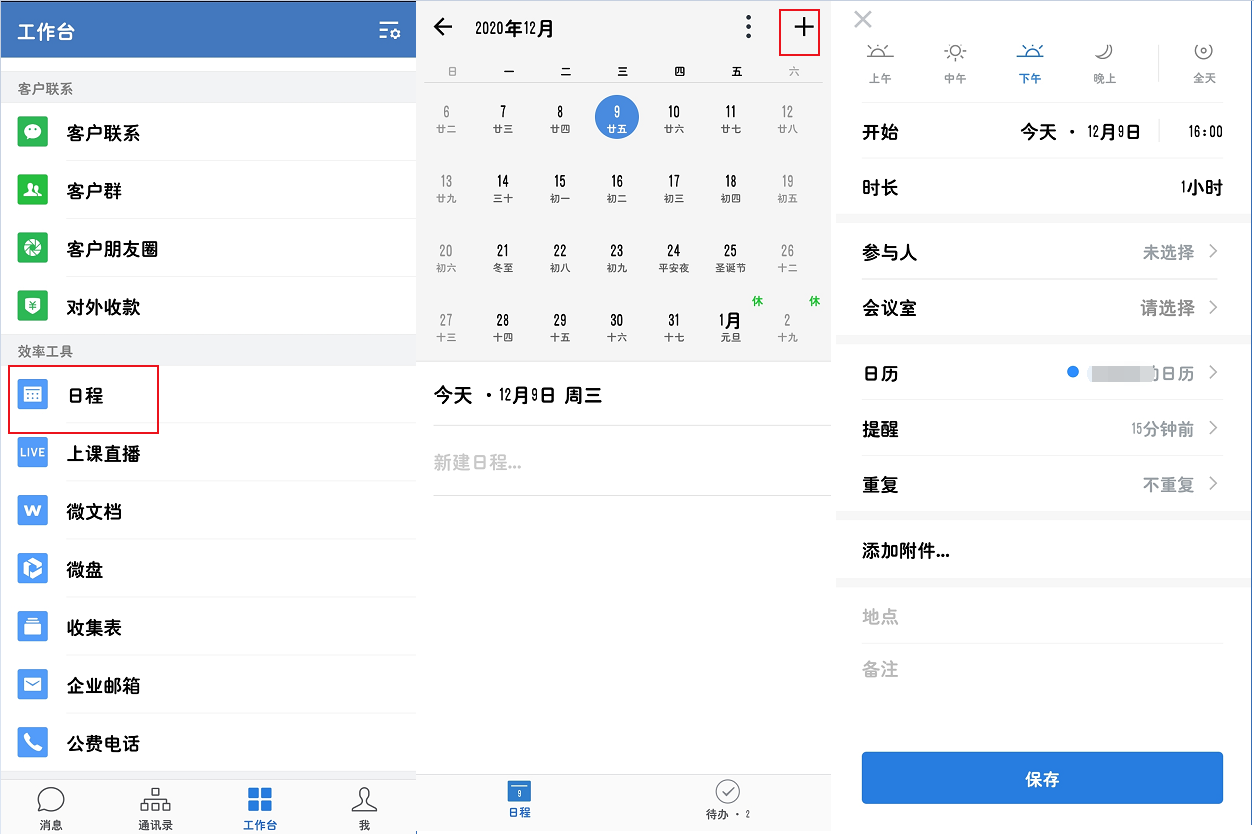Select 上午 morning time period
This screenshot has width=1254, height=834.
pos(880,63)
